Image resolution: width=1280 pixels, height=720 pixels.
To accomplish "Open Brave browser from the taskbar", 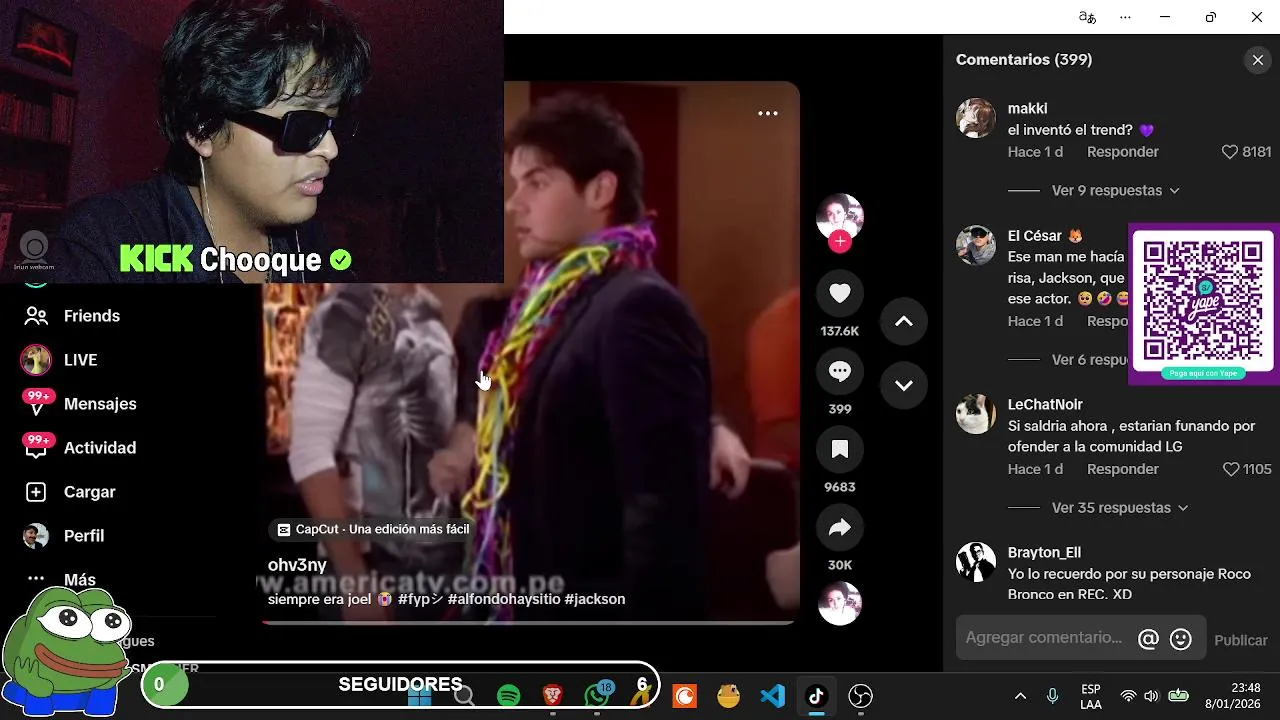I will tap(552, 695).
